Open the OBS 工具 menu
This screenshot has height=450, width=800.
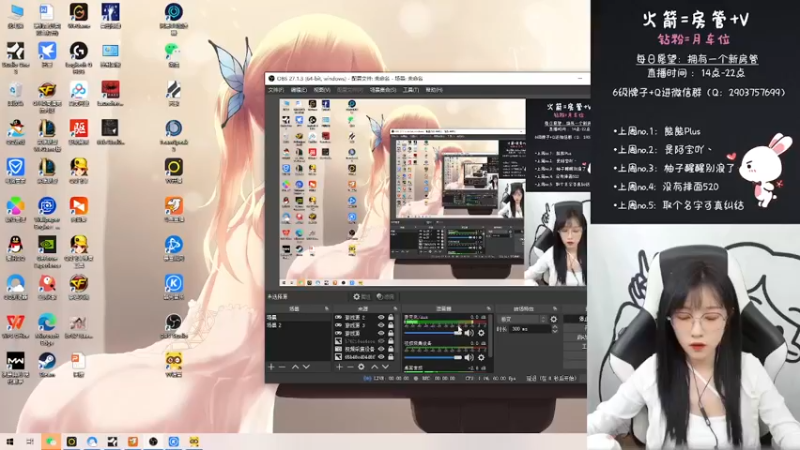pos(411,90)
